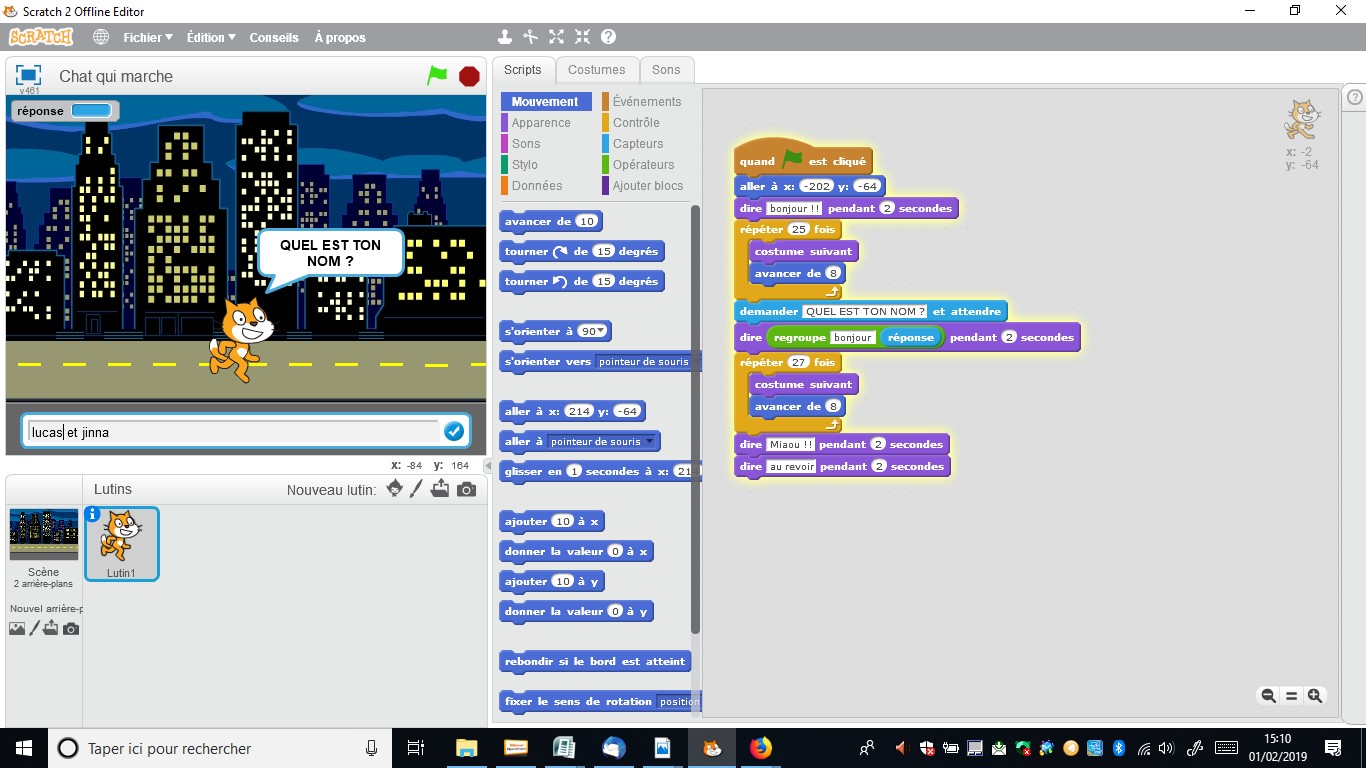This screenshot has width=1366, height=768.
Task: Select the duplicate stamp tool in toolbar
Action: pos(505,37)
